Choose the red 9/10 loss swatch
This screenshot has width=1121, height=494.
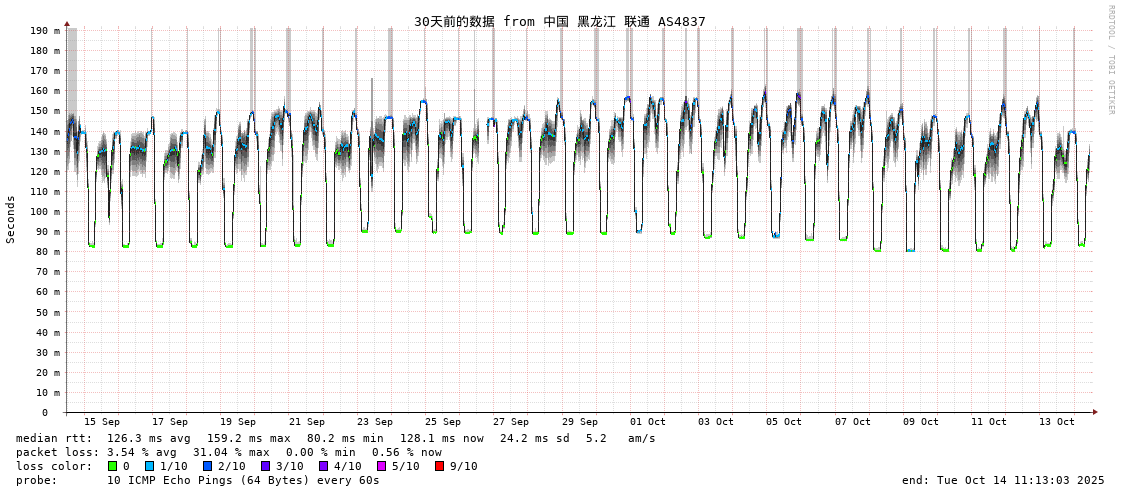click(x=439, y=466)
